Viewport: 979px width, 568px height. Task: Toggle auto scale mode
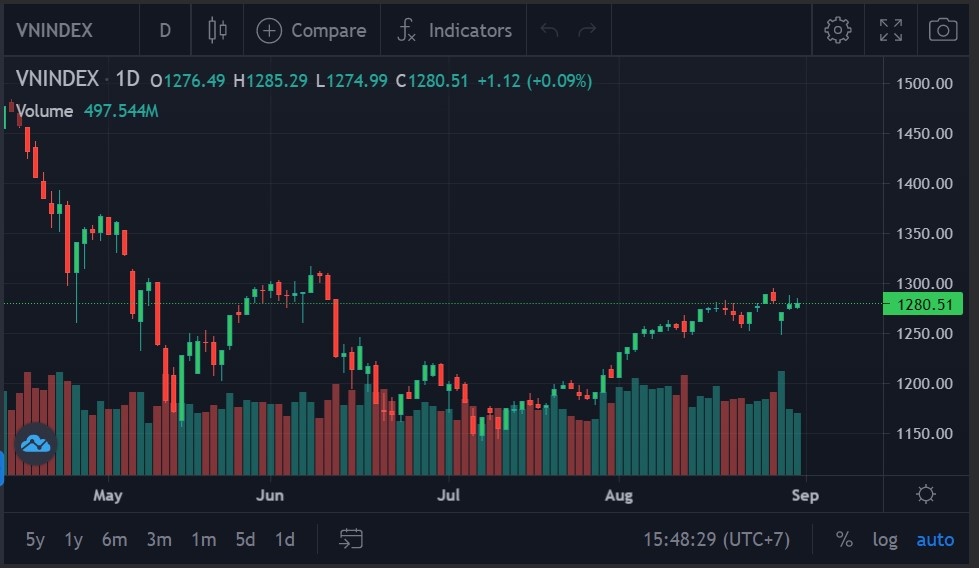point(935,539)
